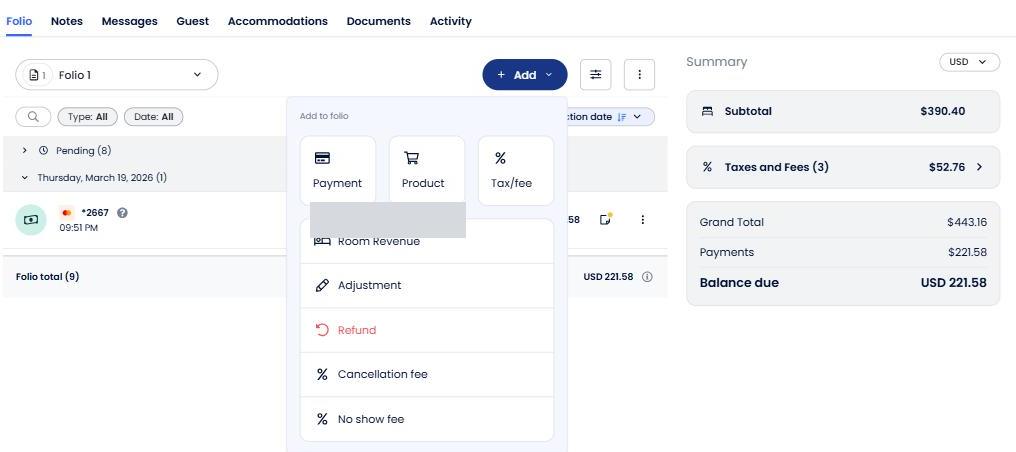Expand Taxes and Fees (3) details

[x=979, y=167]
